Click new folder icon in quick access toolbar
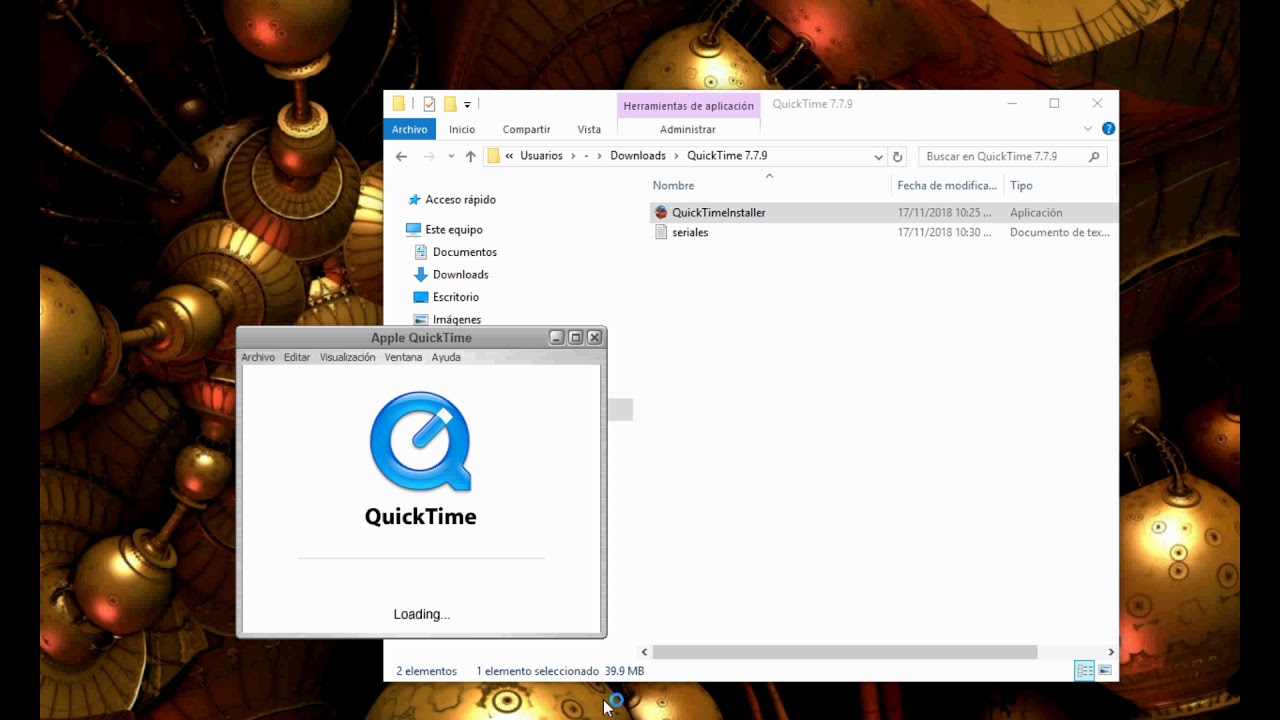The width and height of the screenshot is (1280, 720). click(x=450, y=104)
